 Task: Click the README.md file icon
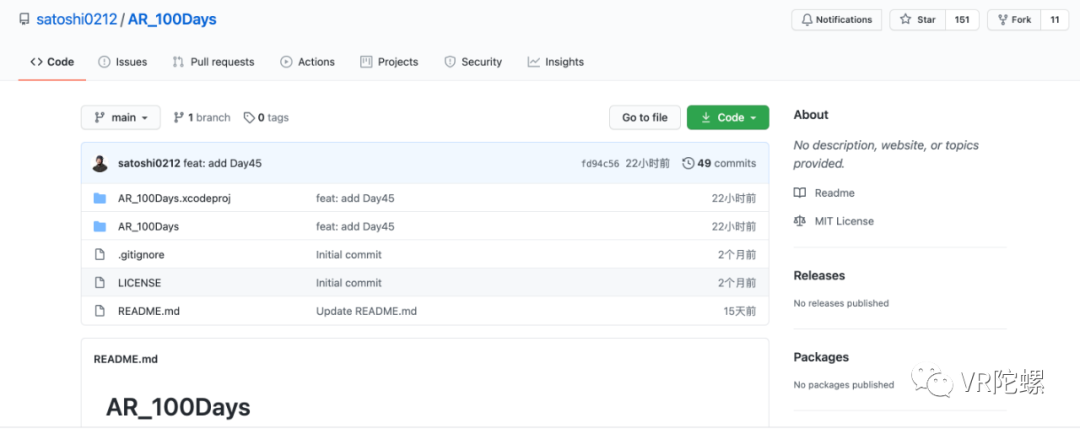click(x=100, y=311)
